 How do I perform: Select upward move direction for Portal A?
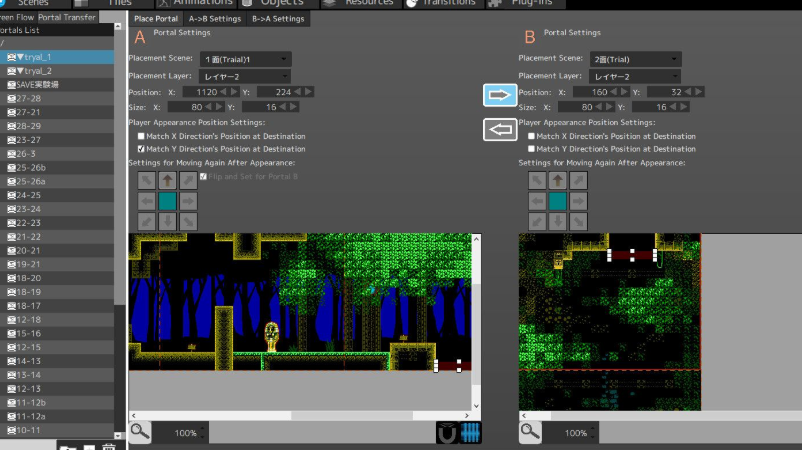[x=167, y=181]
